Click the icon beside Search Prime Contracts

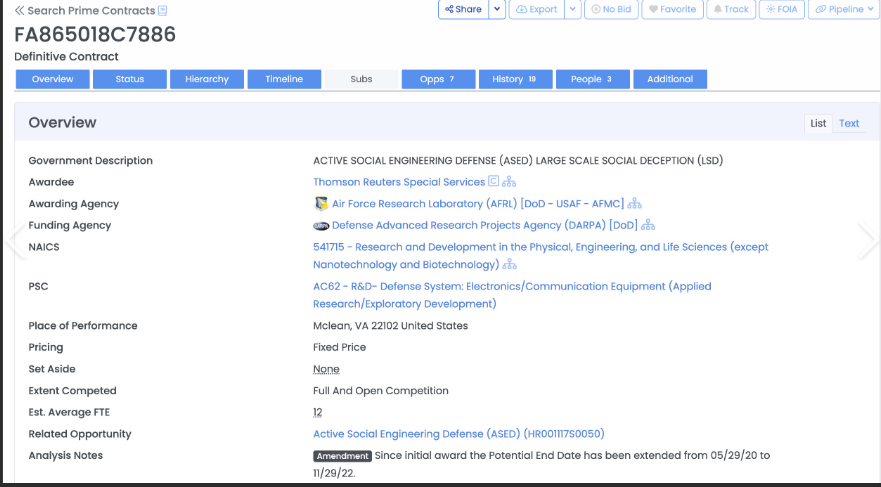point(163,11)
